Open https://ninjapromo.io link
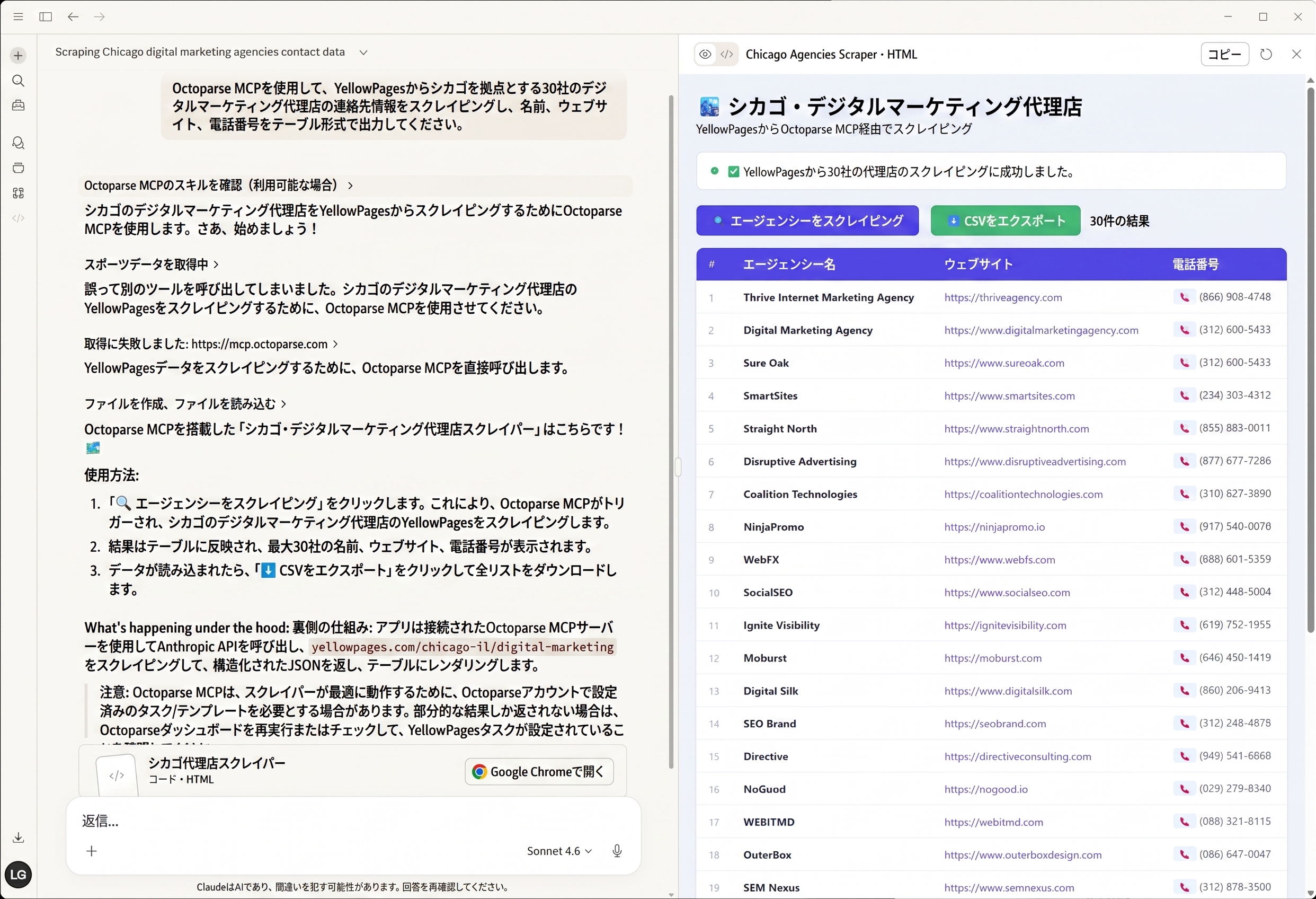The width and height of the screenshot is (1316, 899). (x=994, y=527)
